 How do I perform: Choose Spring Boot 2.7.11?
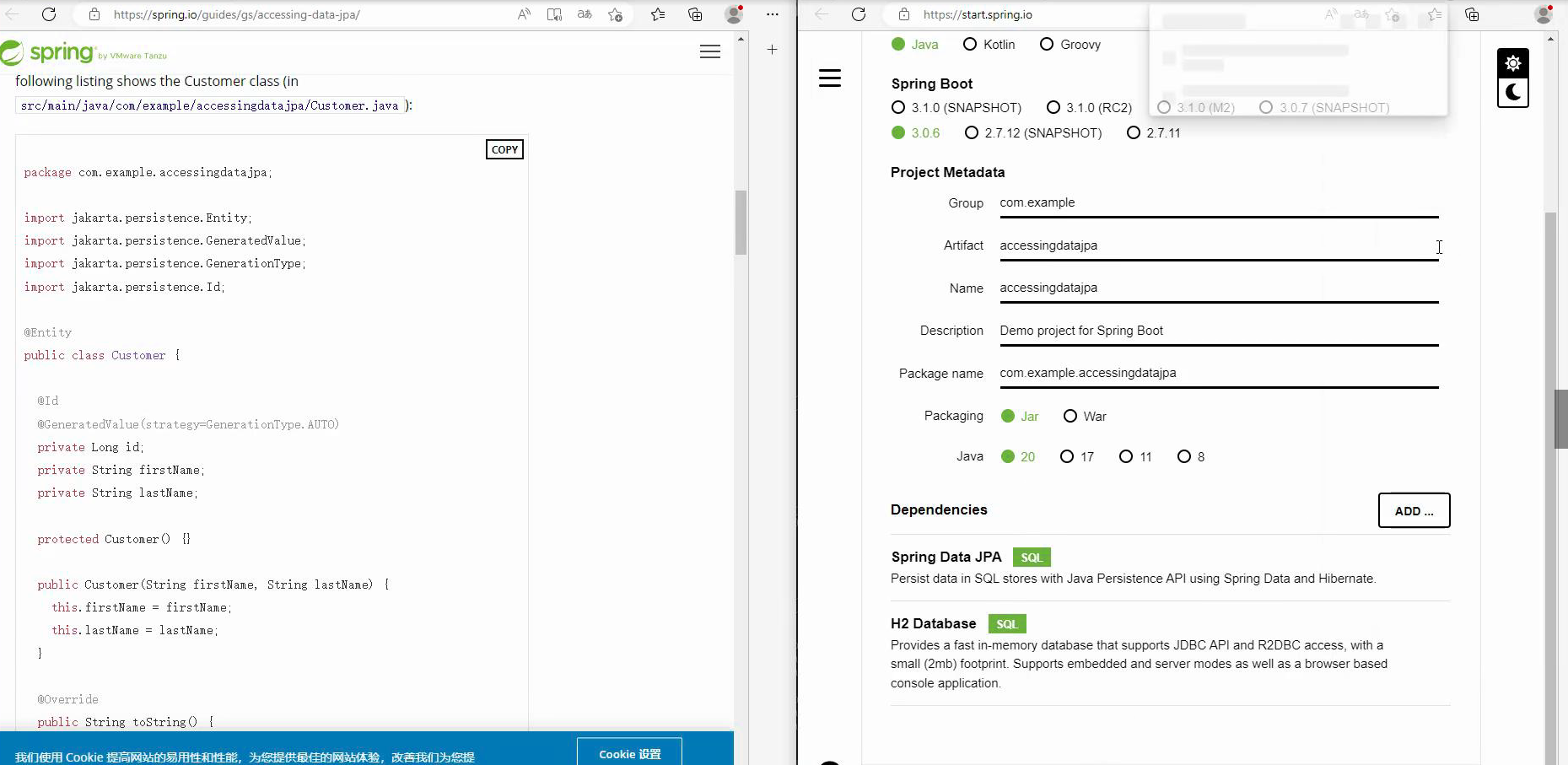click(1154, 133)
